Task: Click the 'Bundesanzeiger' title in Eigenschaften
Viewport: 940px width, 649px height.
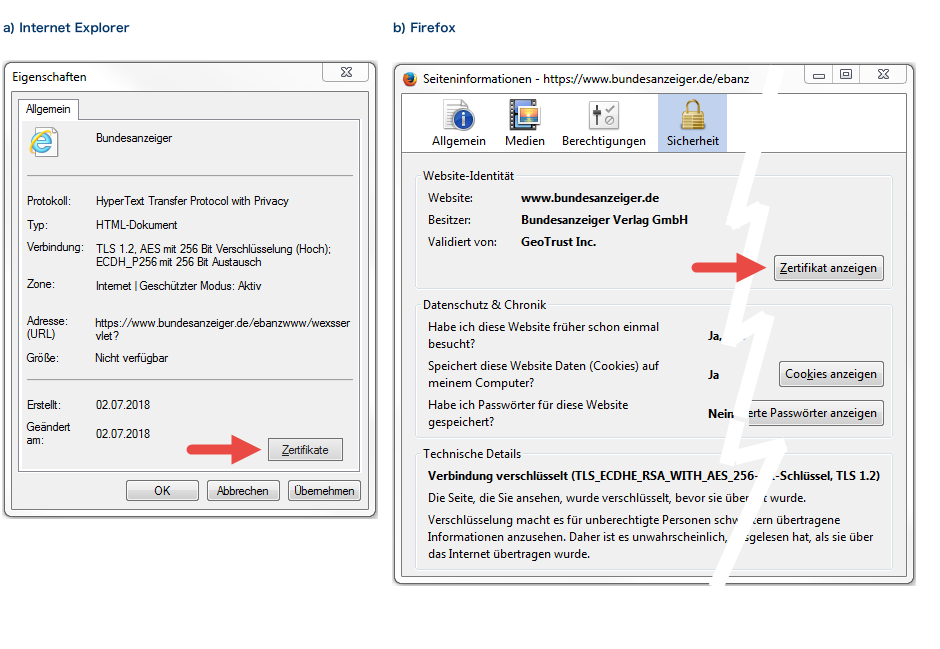Action: (134, 138)
